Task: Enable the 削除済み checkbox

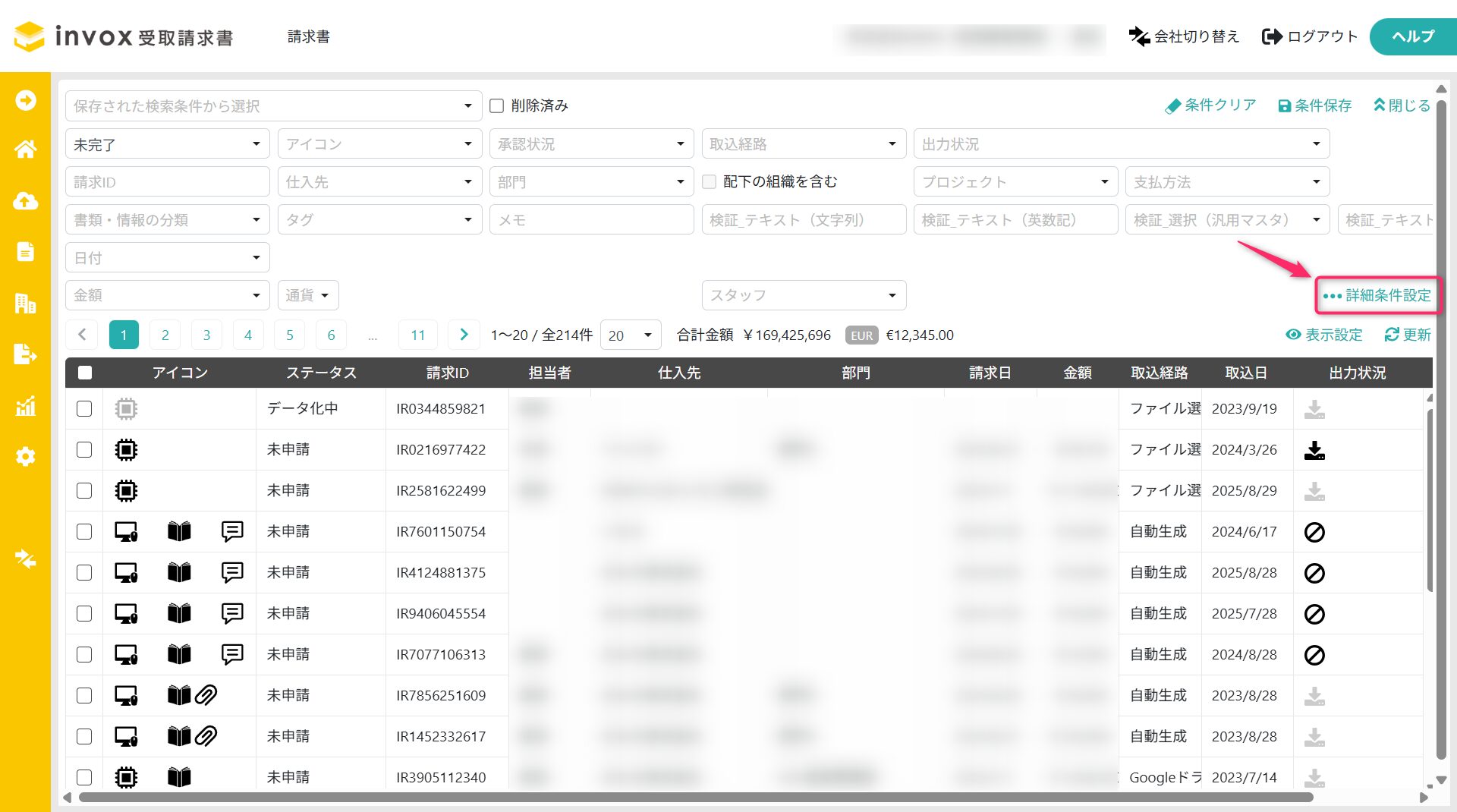Action: (x=497, y=106)
